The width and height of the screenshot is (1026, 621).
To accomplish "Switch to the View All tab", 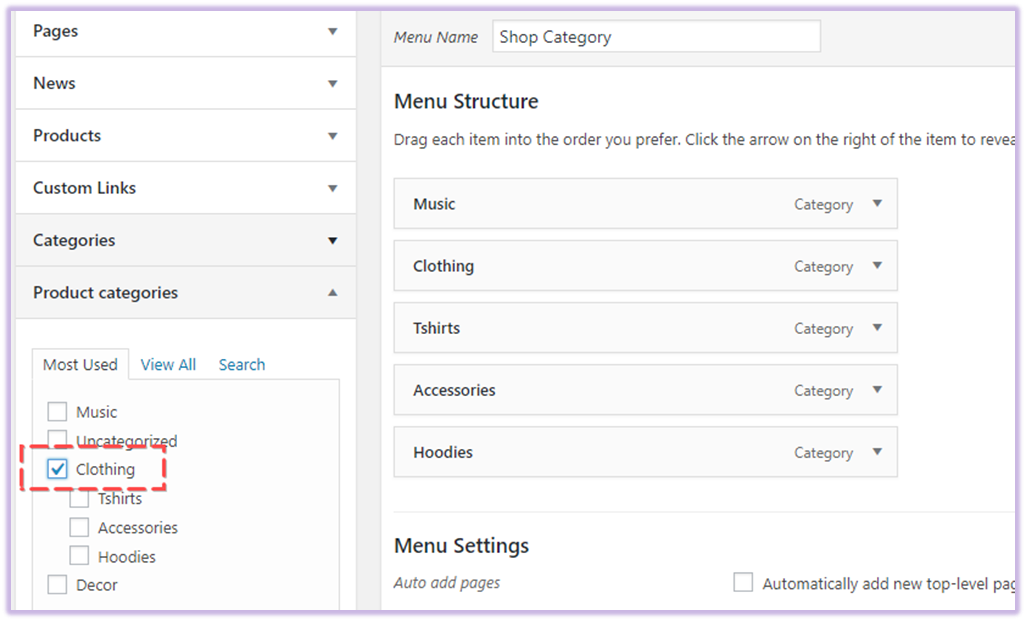I will (x=168, y=365).
